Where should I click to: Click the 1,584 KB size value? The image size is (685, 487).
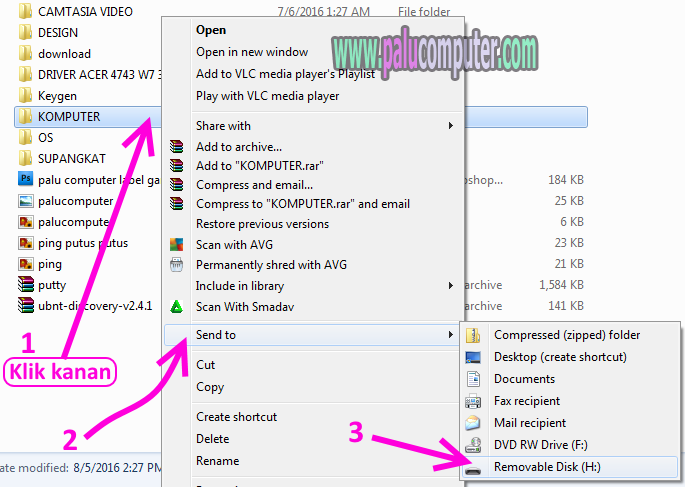point(561,285)
